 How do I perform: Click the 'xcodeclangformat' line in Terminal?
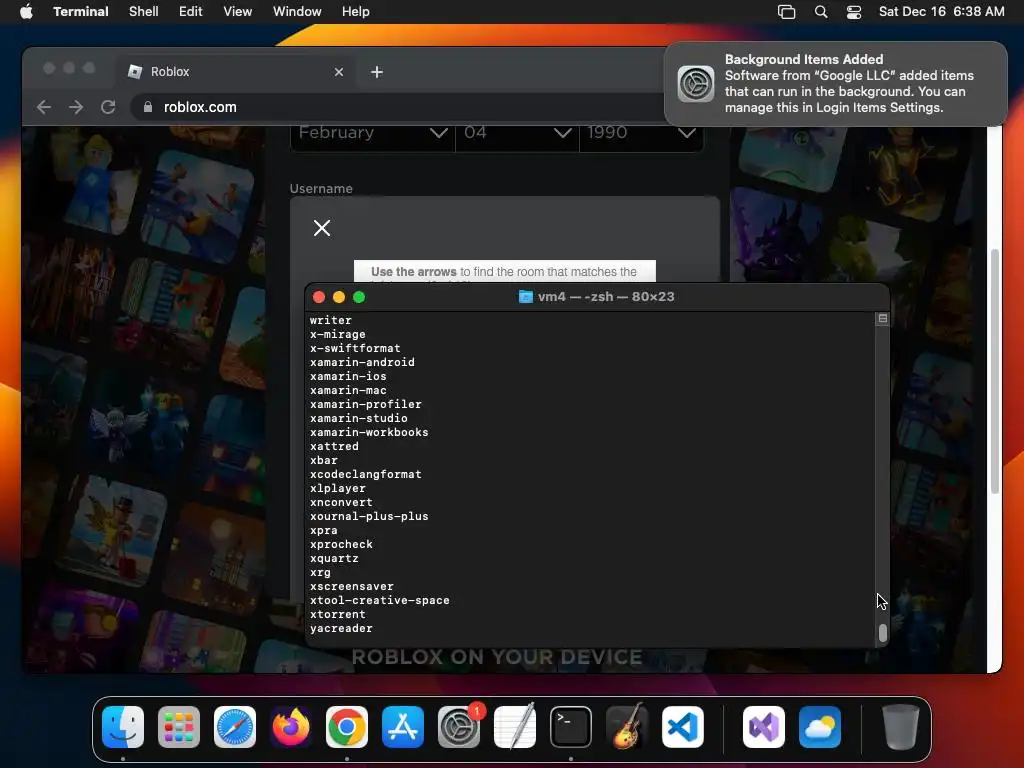[366, 475]
